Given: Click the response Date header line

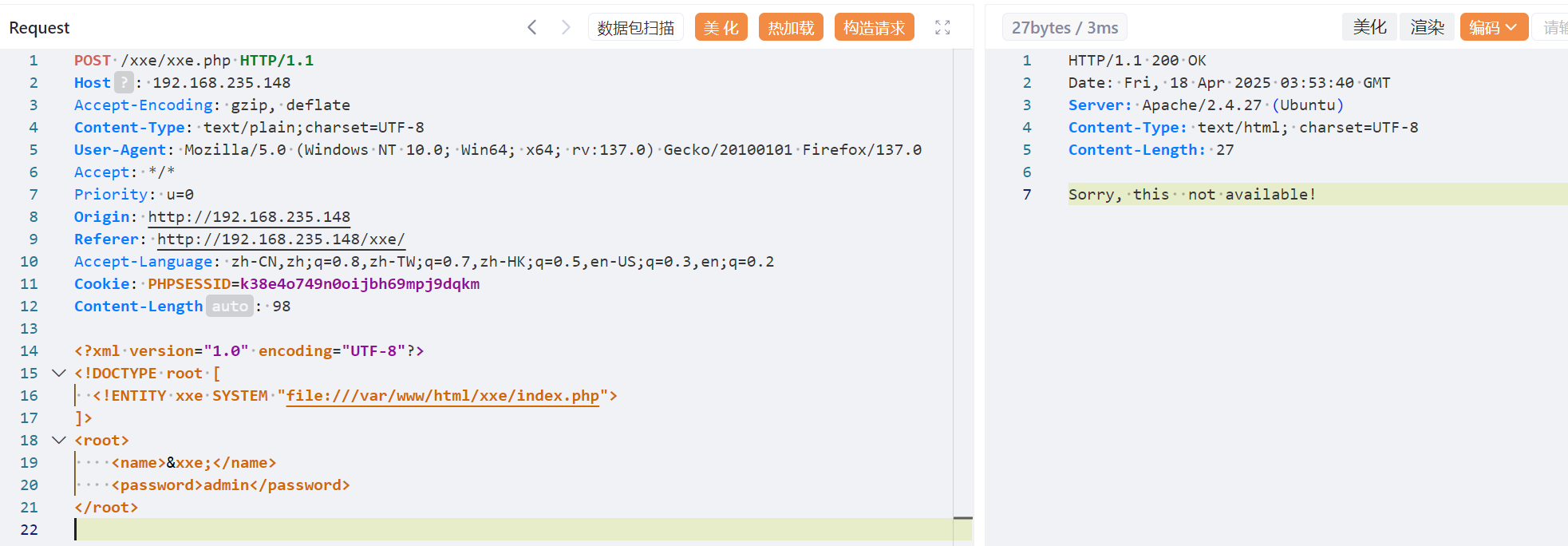Looking at the screenshot, I should click(x=1229, y=83).
